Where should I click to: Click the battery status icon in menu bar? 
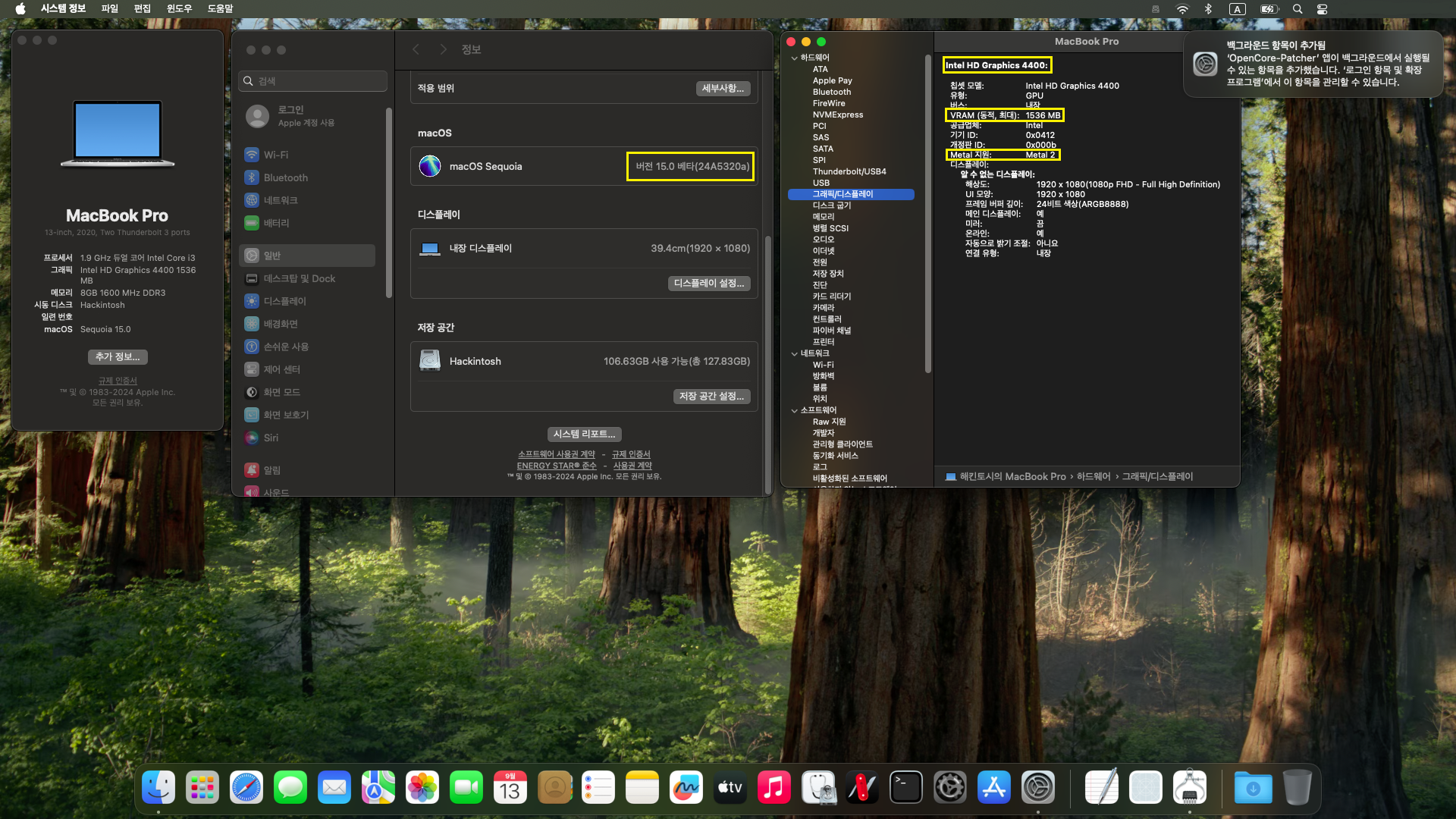[x=1269, y=9]
